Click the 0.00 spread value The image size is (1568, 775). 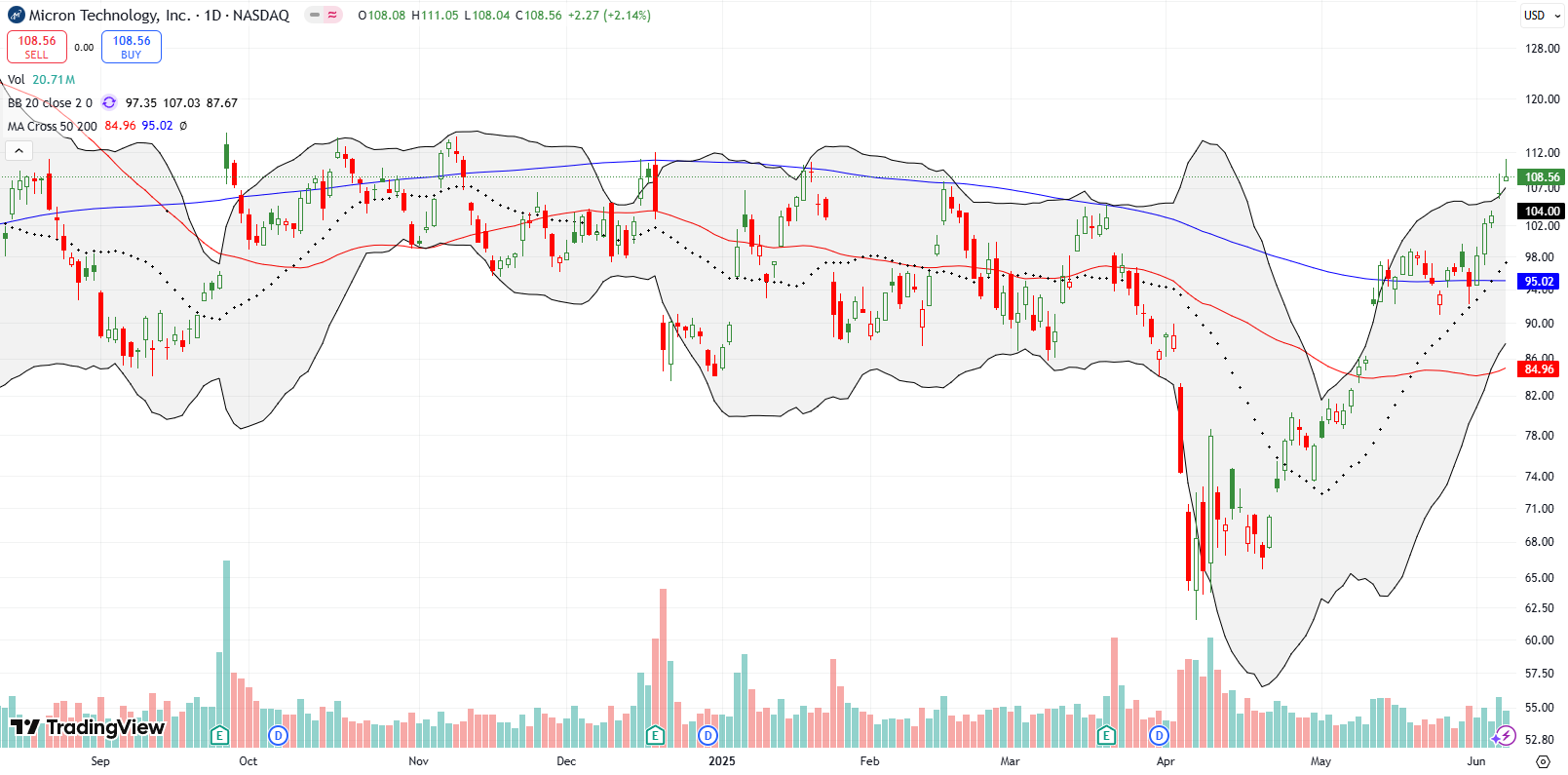(84, 47)
